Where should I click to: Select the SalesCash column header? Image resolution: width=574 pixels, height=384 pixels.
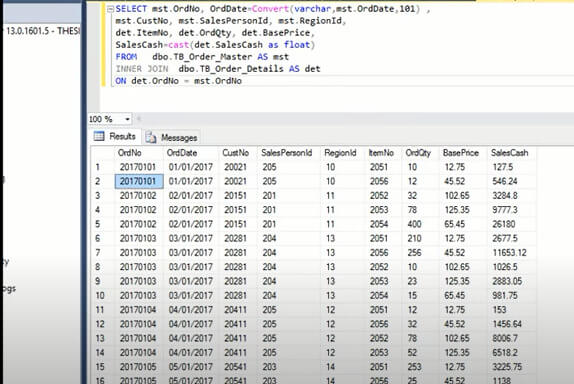coord(511,153)
